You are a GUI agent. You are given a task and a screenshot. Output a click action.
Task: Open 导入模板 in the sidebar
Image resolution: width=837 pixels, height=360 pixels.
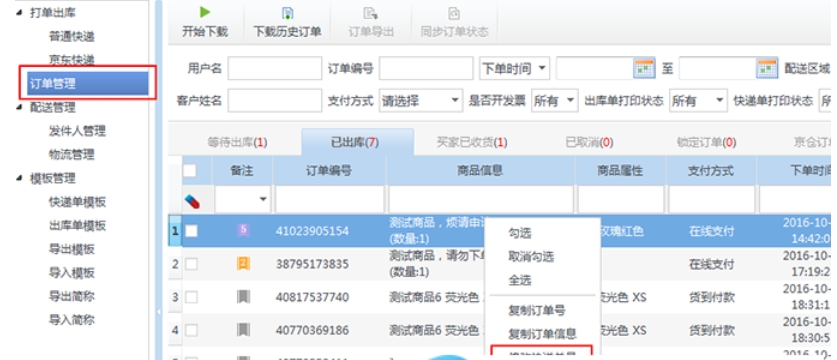[72, 272]
